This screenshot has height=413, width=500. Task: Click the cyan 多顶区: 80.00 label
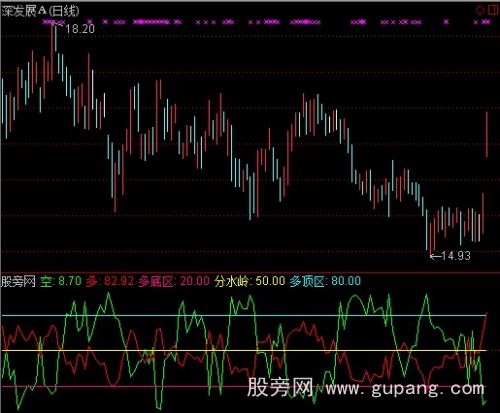click(x=325, y=281)
